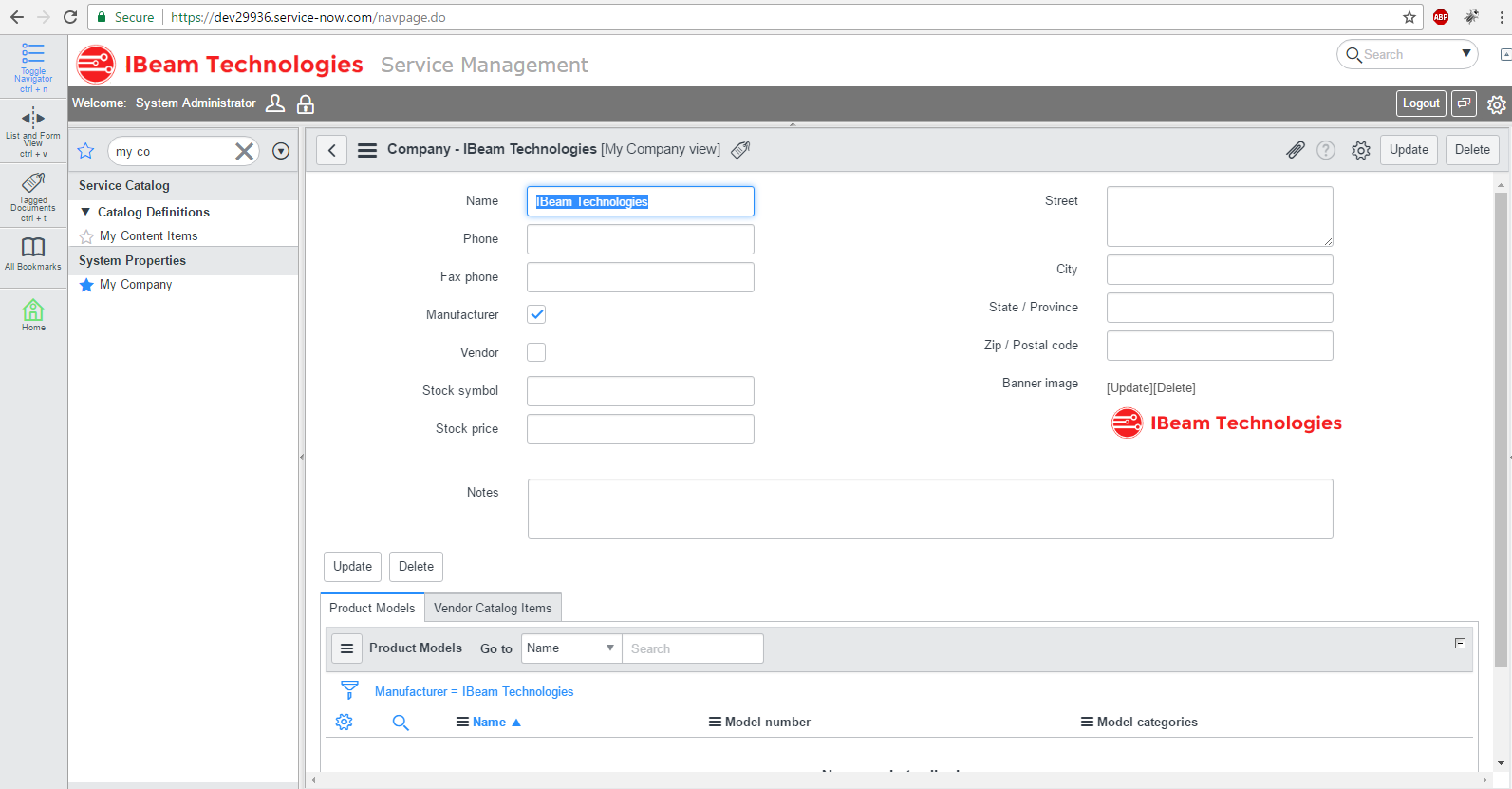
Task: Open the global Search dropdown arrow
Action: click(x=1466, y=54)
